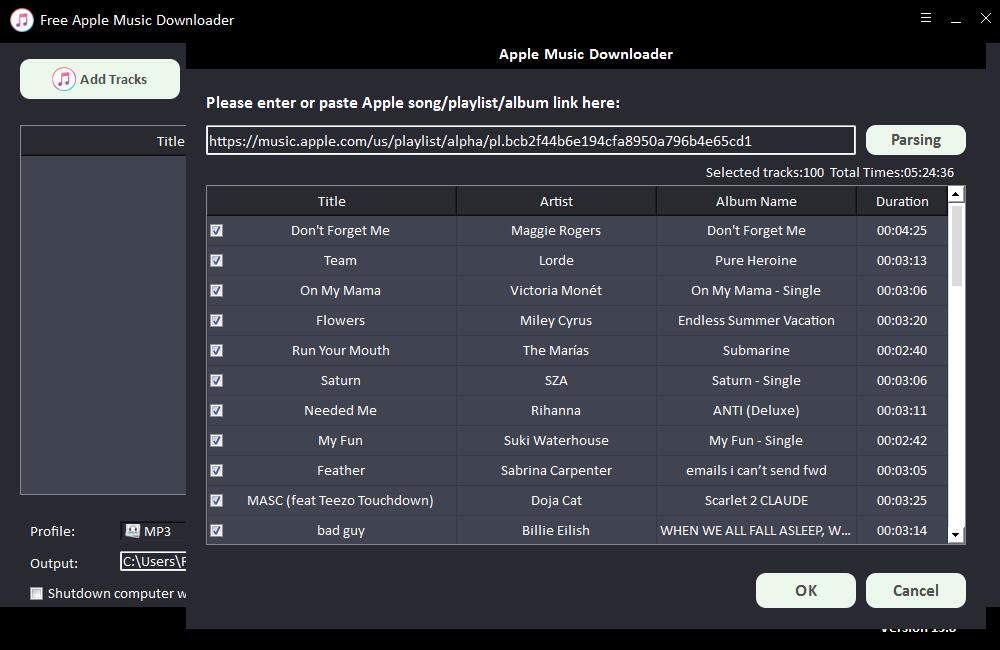
Task: Click the track list scroll up arrow
Action: pyautogui.click(x=955, y=194)
